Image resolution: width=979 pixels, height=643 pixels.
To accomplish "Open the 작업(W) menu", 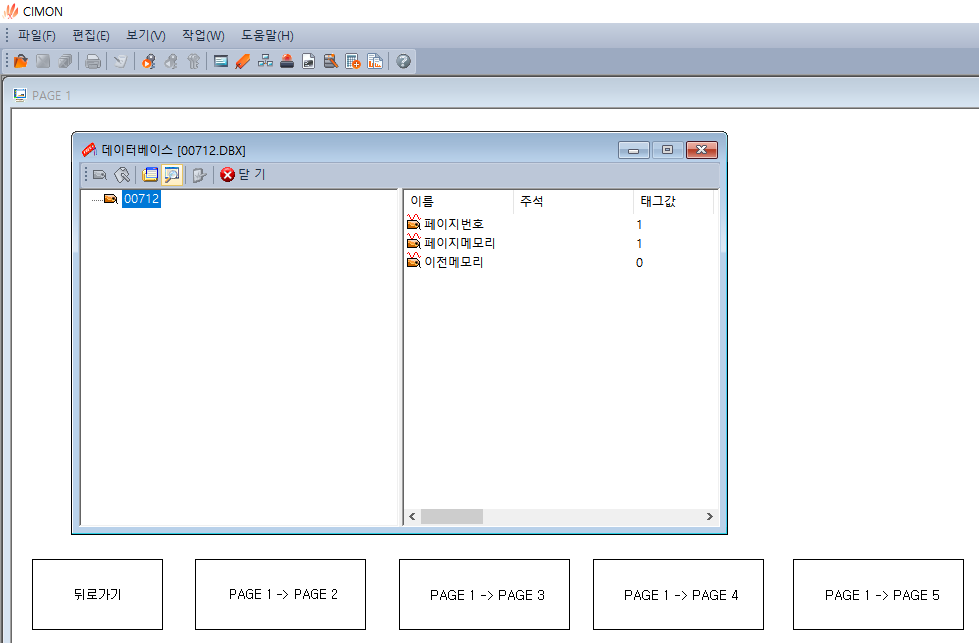I will 203,35.
